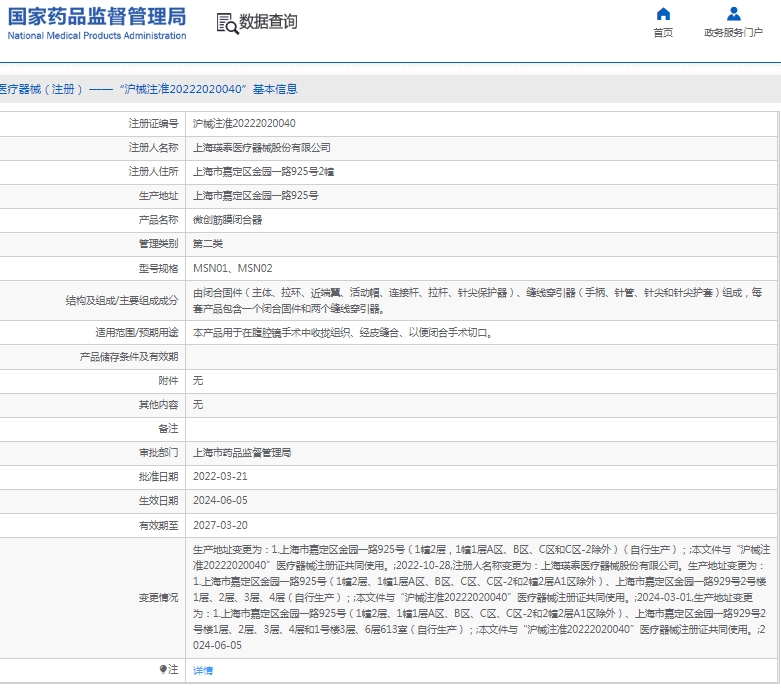Click the 无 value in 附件 row
781x689 pixels.
tap(198, 381)
